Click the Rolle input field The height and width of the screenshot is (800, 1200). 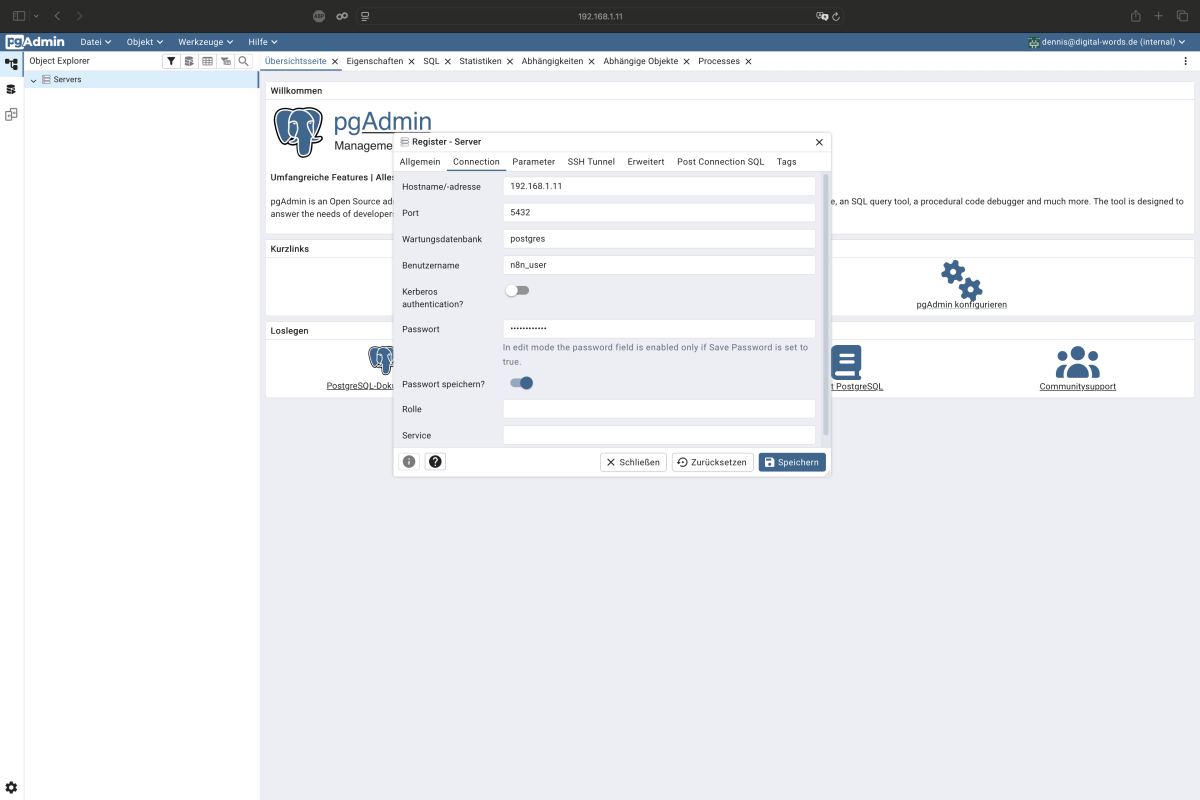tap(659, 409)
